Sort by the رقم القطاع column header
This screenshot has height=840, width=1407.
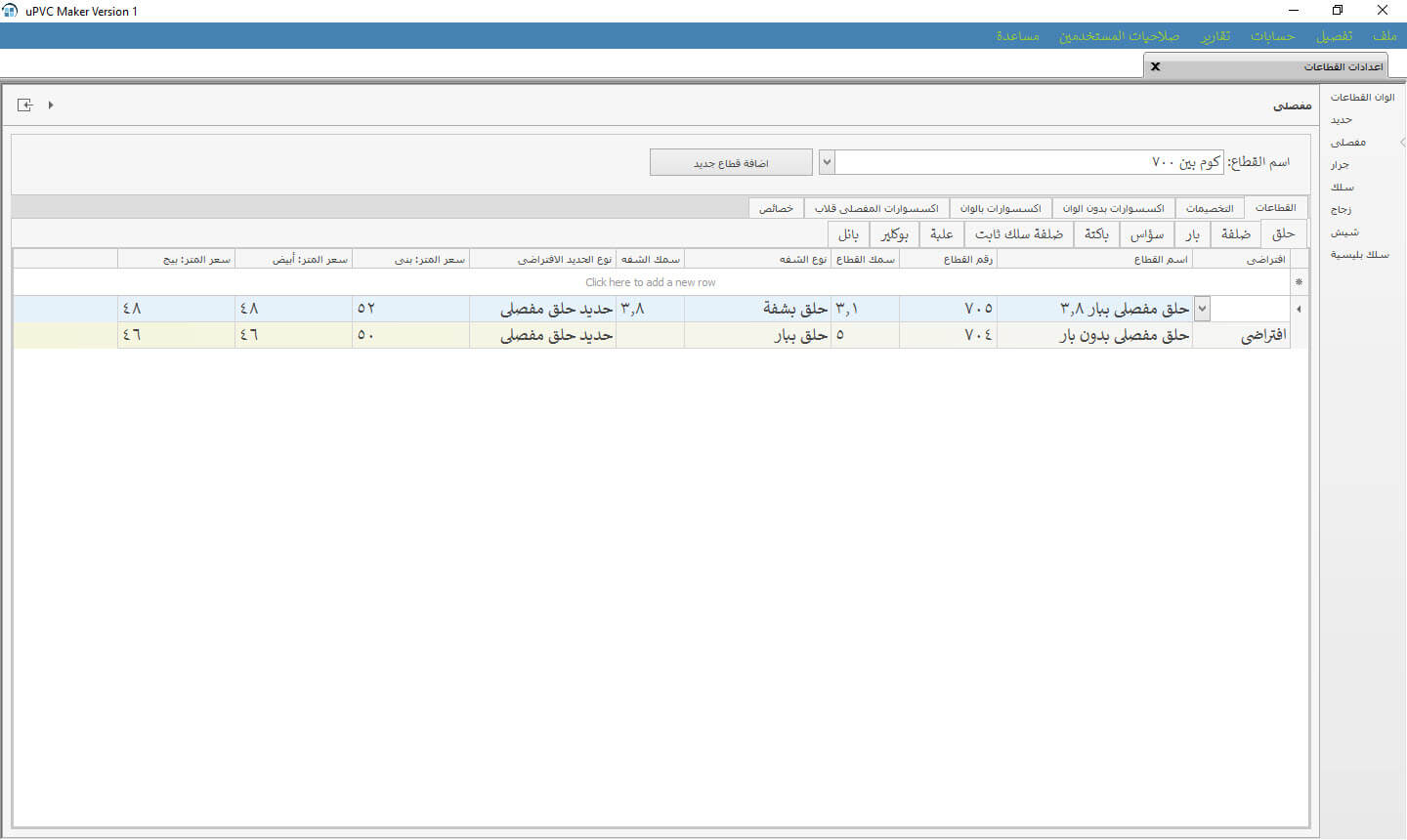[967, 259]
